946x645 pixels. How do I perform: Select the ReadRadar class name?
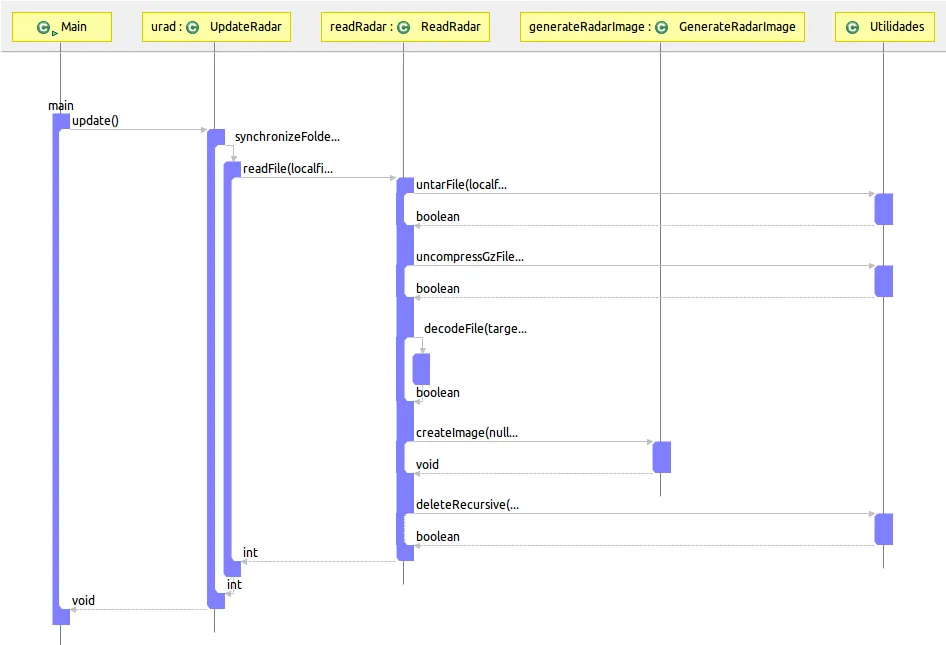coord(451,27)
